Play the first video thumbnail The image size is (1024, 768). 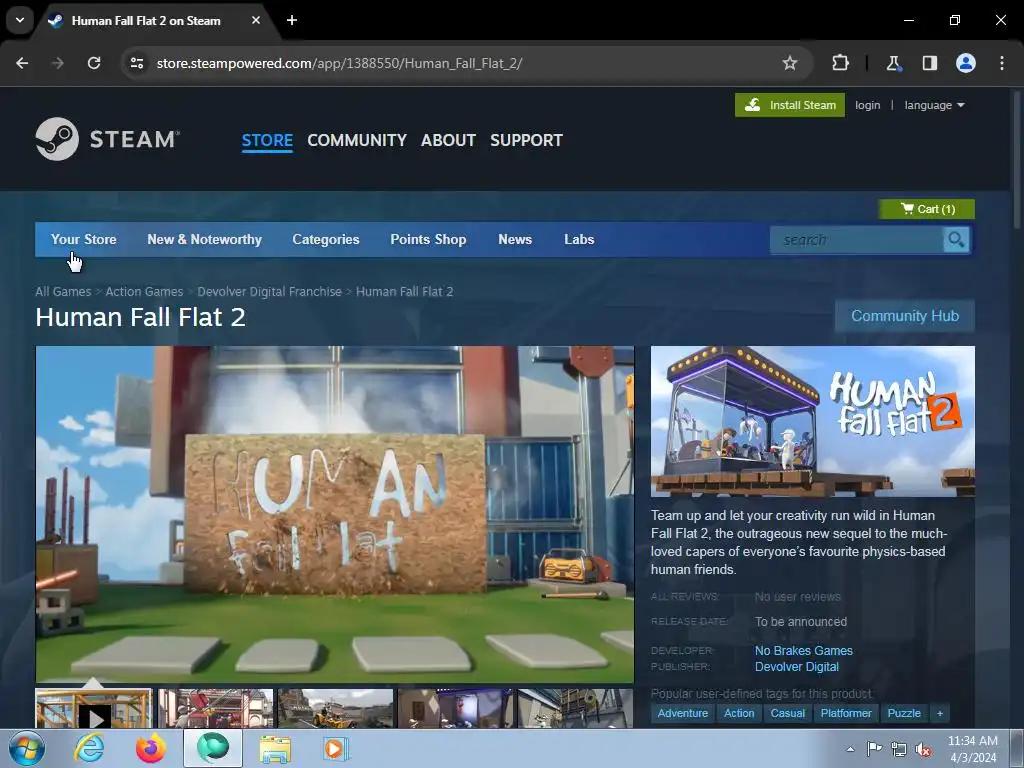[x=94, y=709]
